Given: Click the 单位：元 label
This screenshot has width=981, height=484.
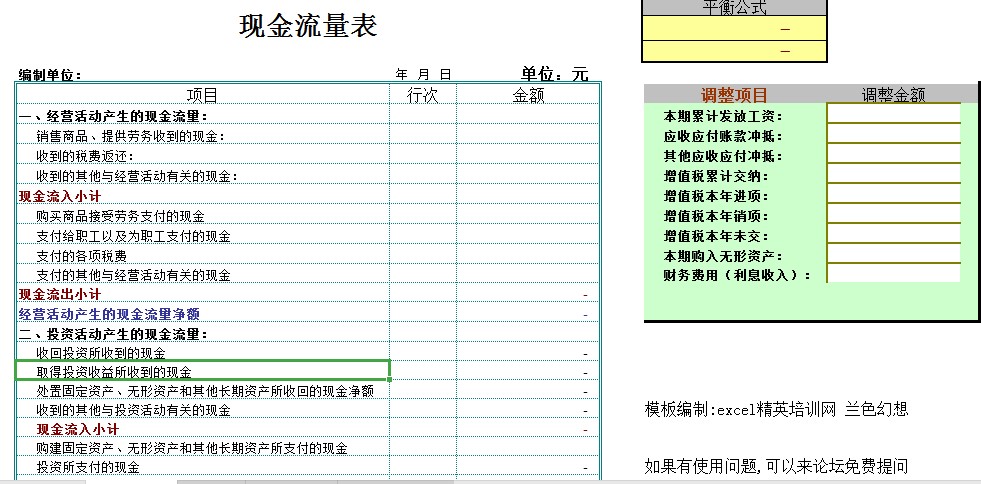Looking at the screenshot, I should pyautogui.click(x=555, y=74).
